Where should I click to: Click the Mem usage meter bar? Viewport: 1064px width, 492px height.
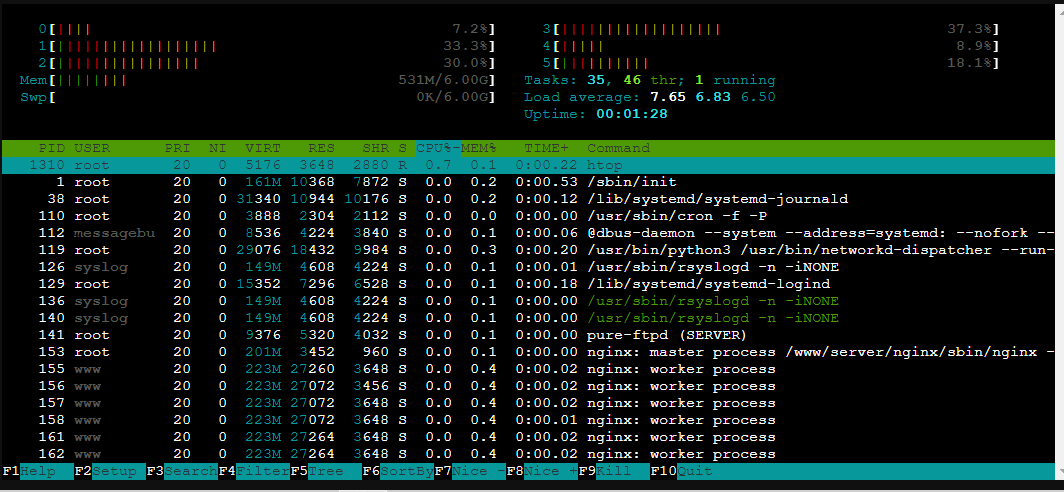258,80
